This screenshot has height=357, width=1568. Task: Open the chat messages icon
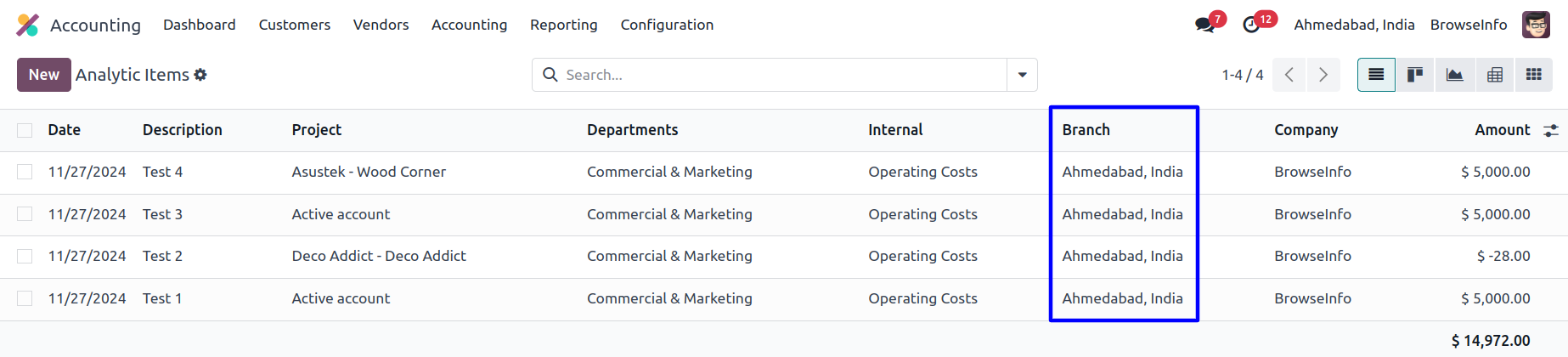point(1204,25)
